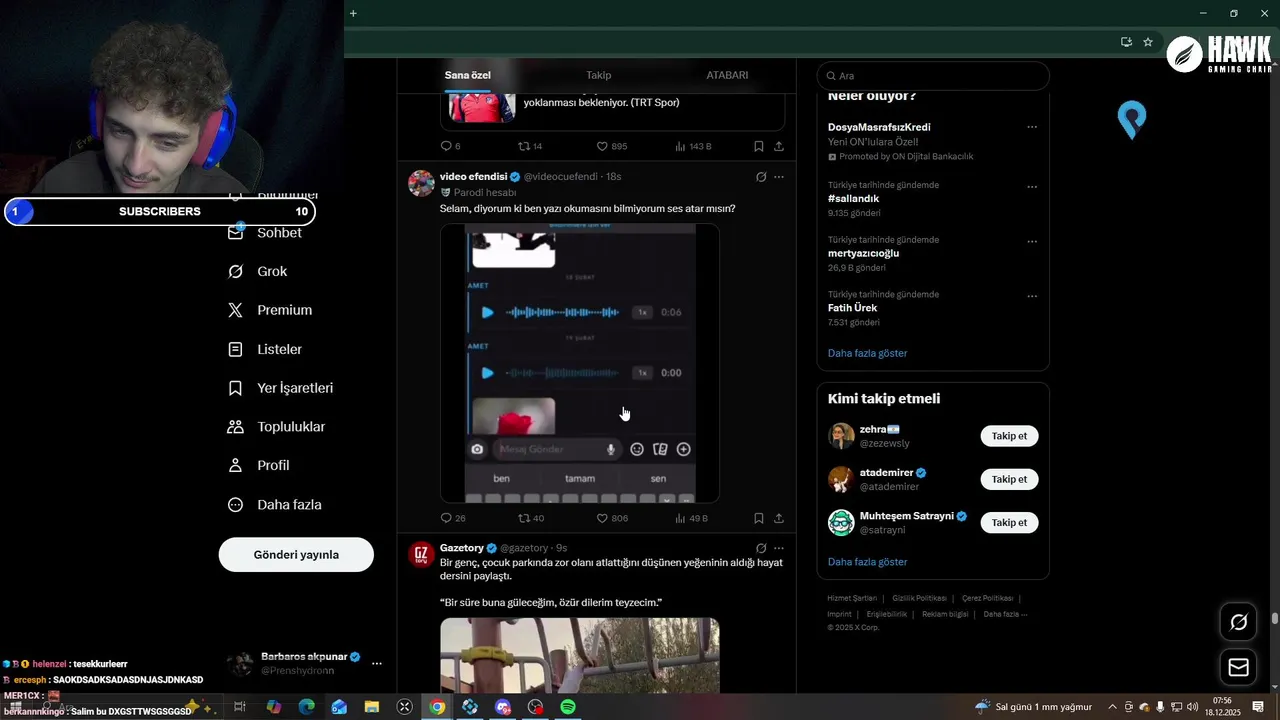Viewport: 1280px width, 720px height.
Task: Bookmark the TRT Spor post
Action: (x=759, y=146)
